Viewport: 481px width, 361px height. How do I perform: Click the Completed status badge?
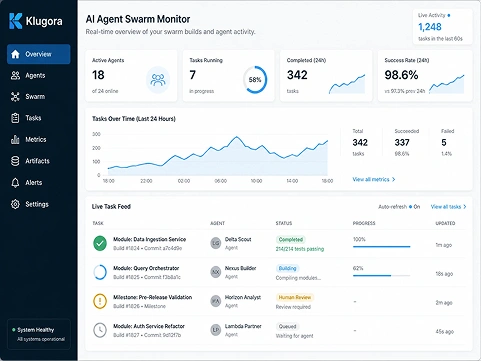(291, 239)
